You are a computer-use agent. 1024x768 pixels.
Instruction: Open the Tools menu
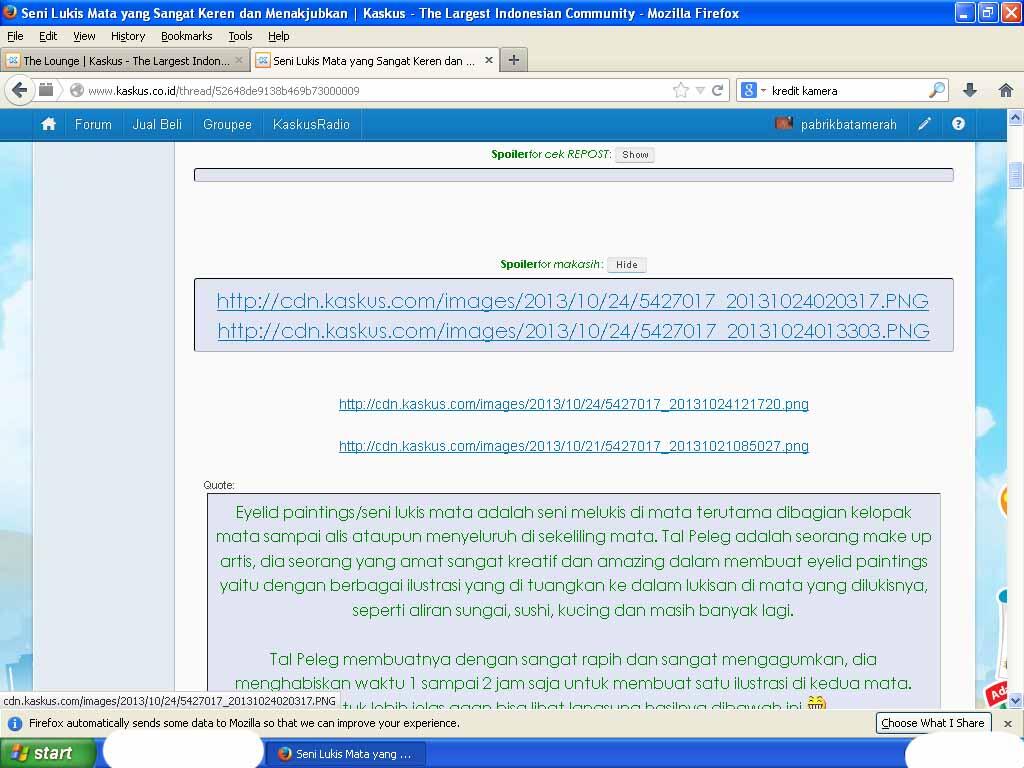click(x=240, y=36)
